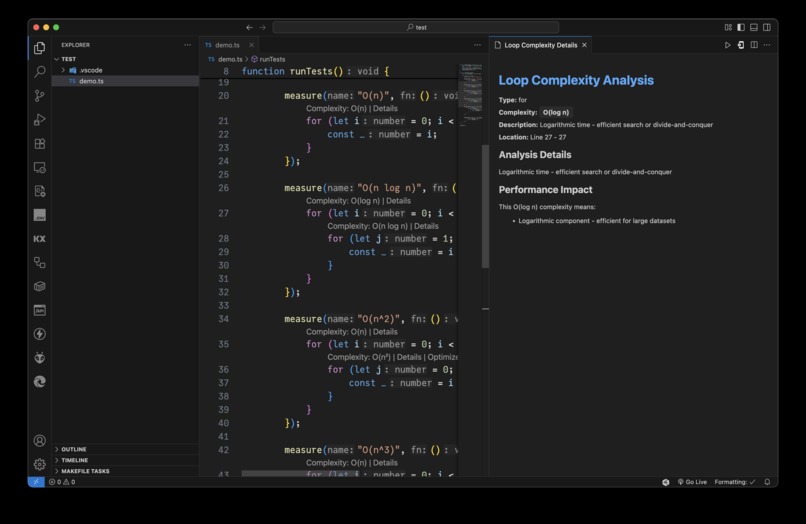Click the Loop Complexity Analysis heading
Viewport: 806px width, 524px height.
[576, 80]
